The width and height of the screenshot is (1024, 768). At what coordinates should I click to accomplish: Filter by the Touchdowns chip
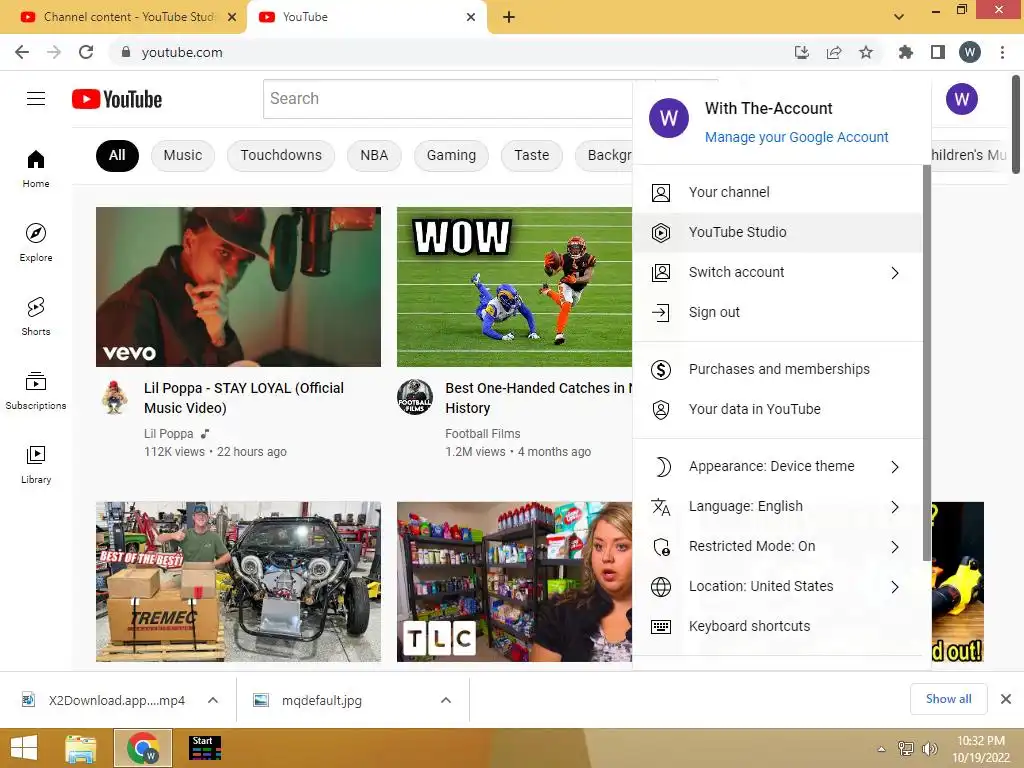pyautogui.click(x=281, y=155)
